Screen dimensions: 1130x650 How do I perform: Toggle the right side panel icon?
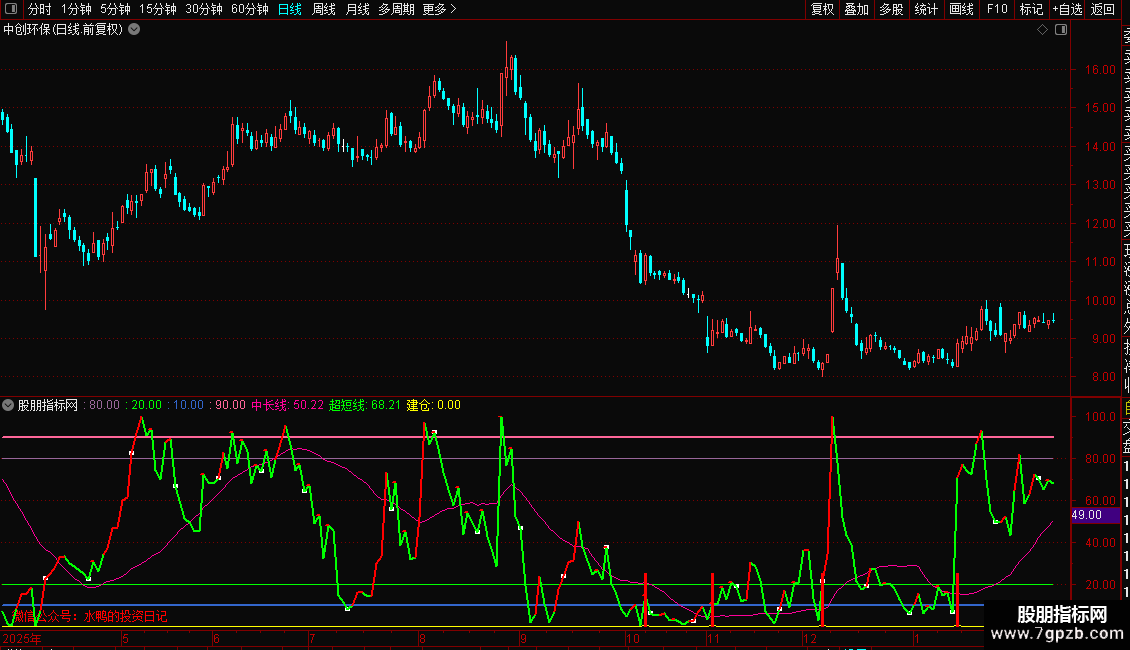coord(1061,30)
